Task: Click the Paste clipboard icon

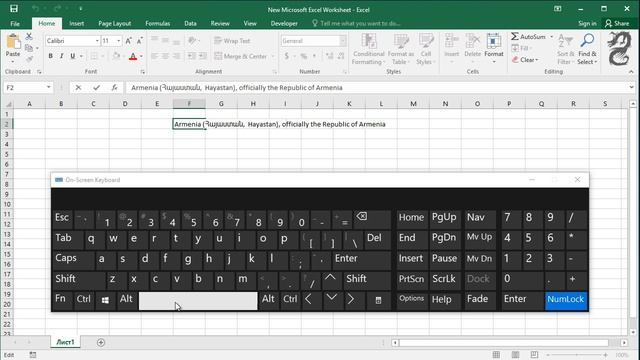Action: point(13,42)
